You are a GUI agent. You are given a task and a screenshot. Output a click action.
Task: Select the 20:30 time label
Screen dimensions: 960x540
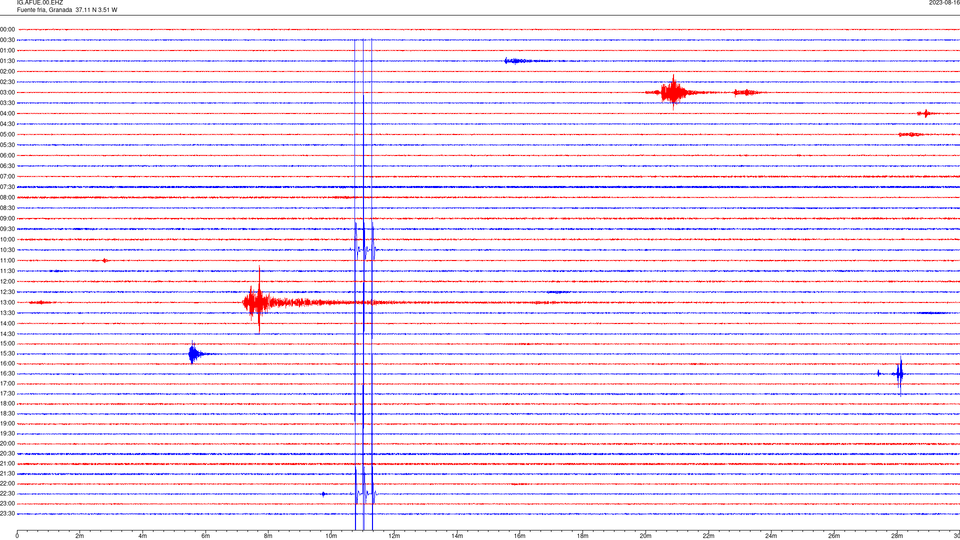(7, 454)
